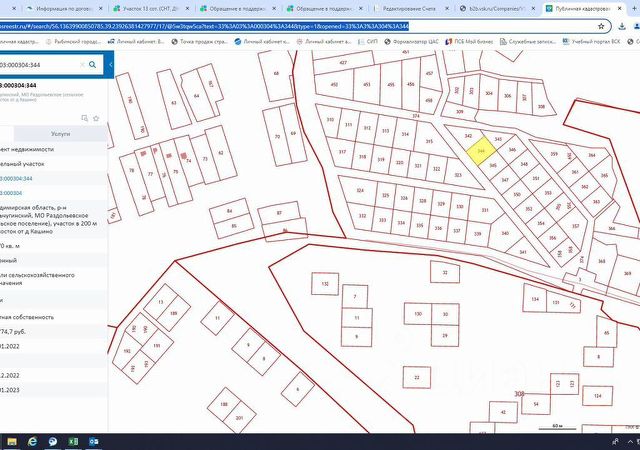Open the 'Точка продаж стра...' bookmark
The image size is (640, 450).
[x=200, y=41]
